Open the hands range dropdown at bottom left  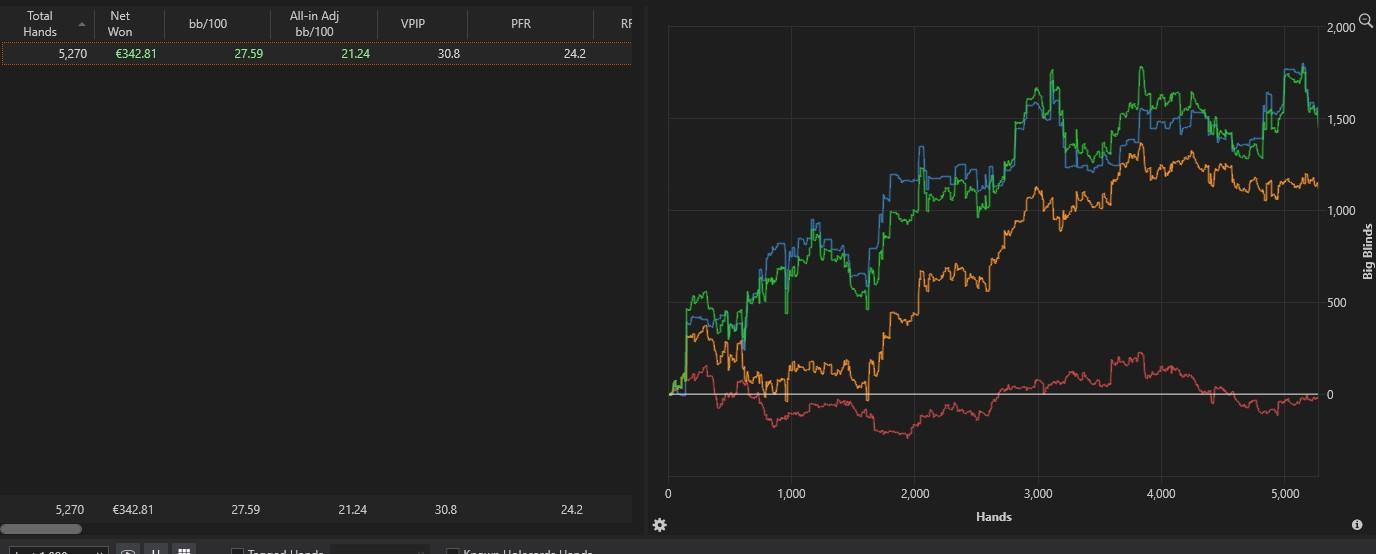(x=55, y=551)
